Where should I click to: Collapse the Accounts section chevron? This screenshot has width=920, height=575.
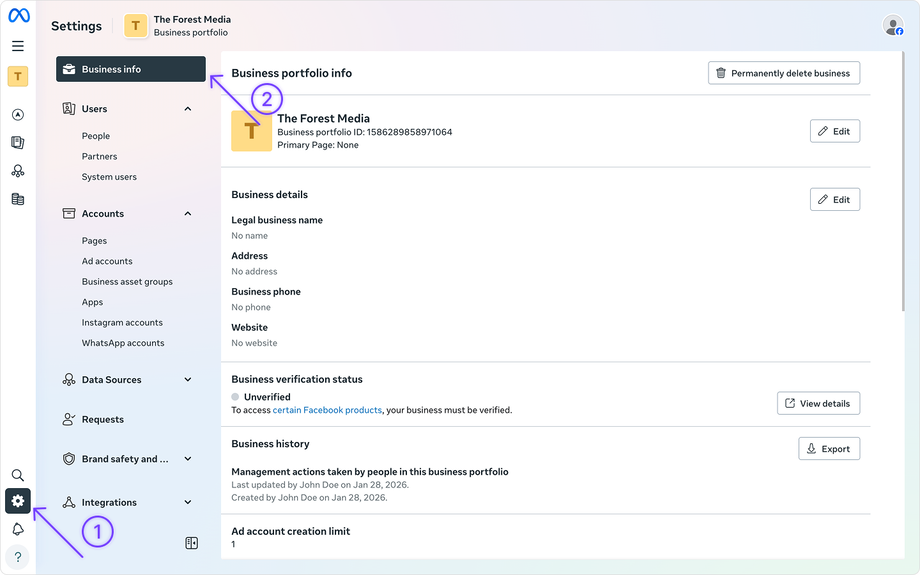[x=188, y=214]
